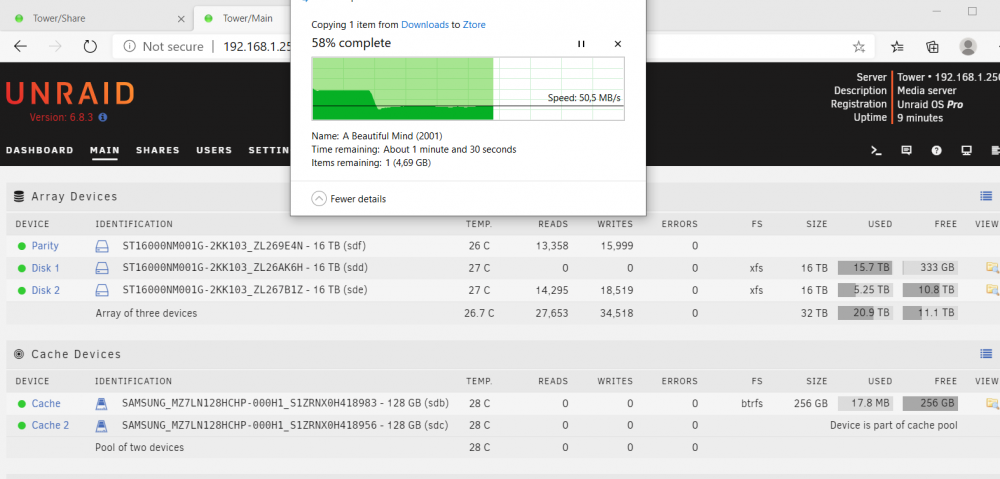Click 'Device is part of cache pool' text

(x=893, y=425)
